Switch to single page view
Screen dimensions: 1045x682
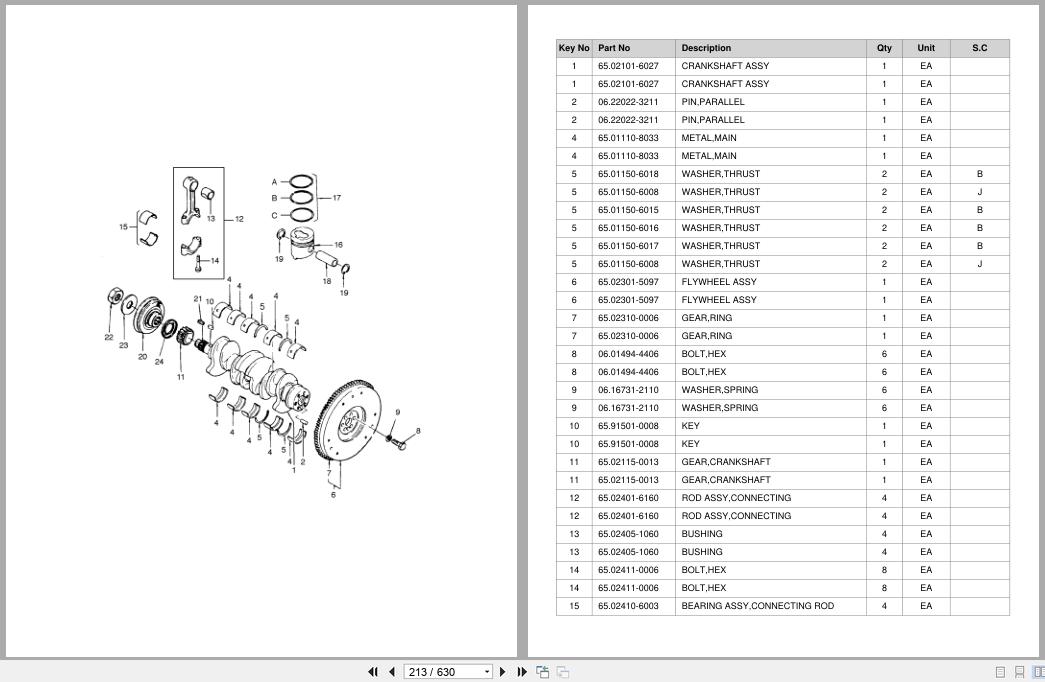(1000, 672)
